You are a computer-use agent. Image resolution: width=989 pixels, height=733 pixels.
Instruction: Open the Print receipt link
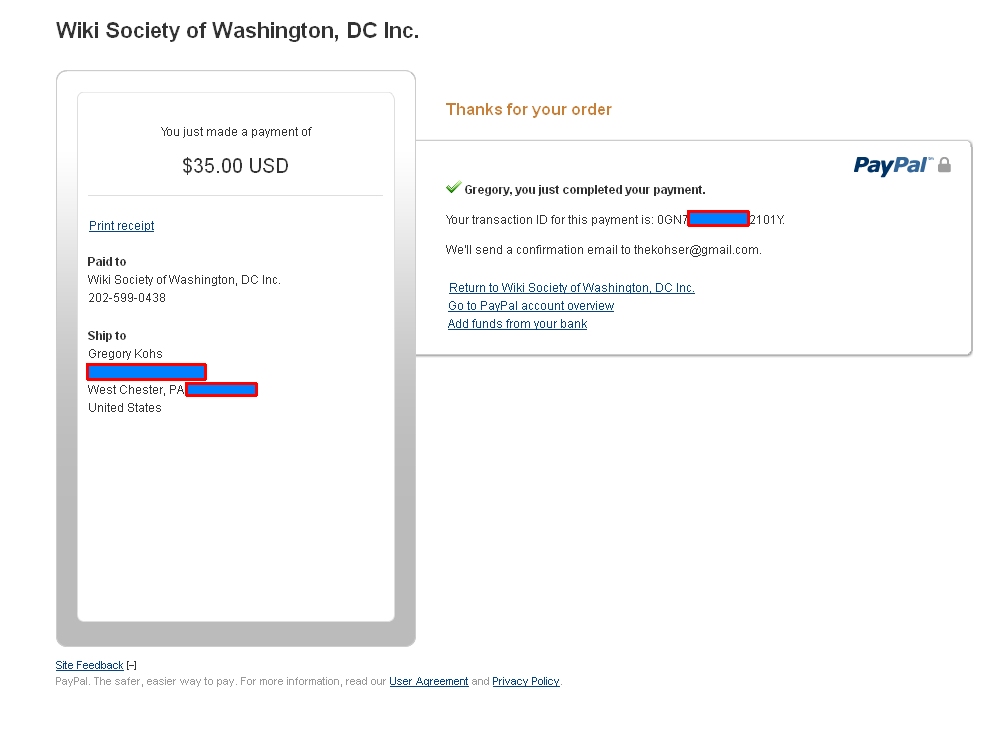pyautogui.click(x=121, y=226)
